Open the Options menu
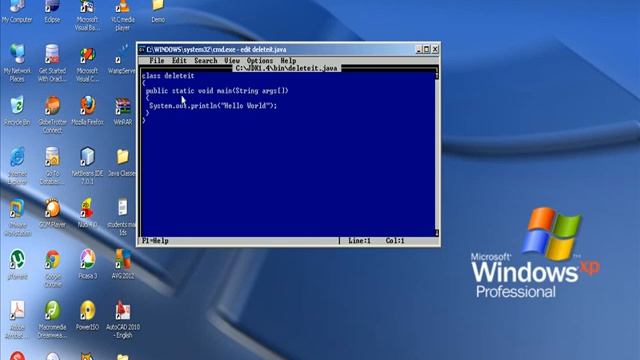 click(x=260, y=60)
